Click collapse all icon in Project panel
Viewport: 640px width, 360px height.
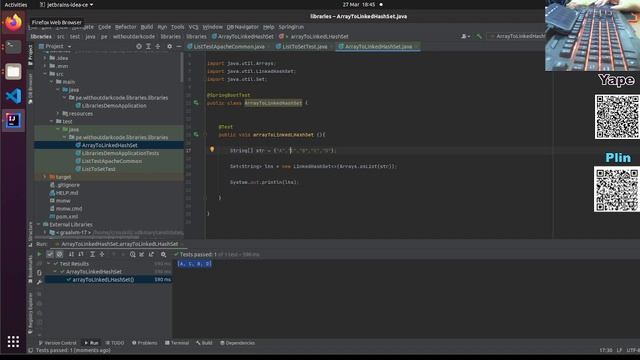[158, 47]
